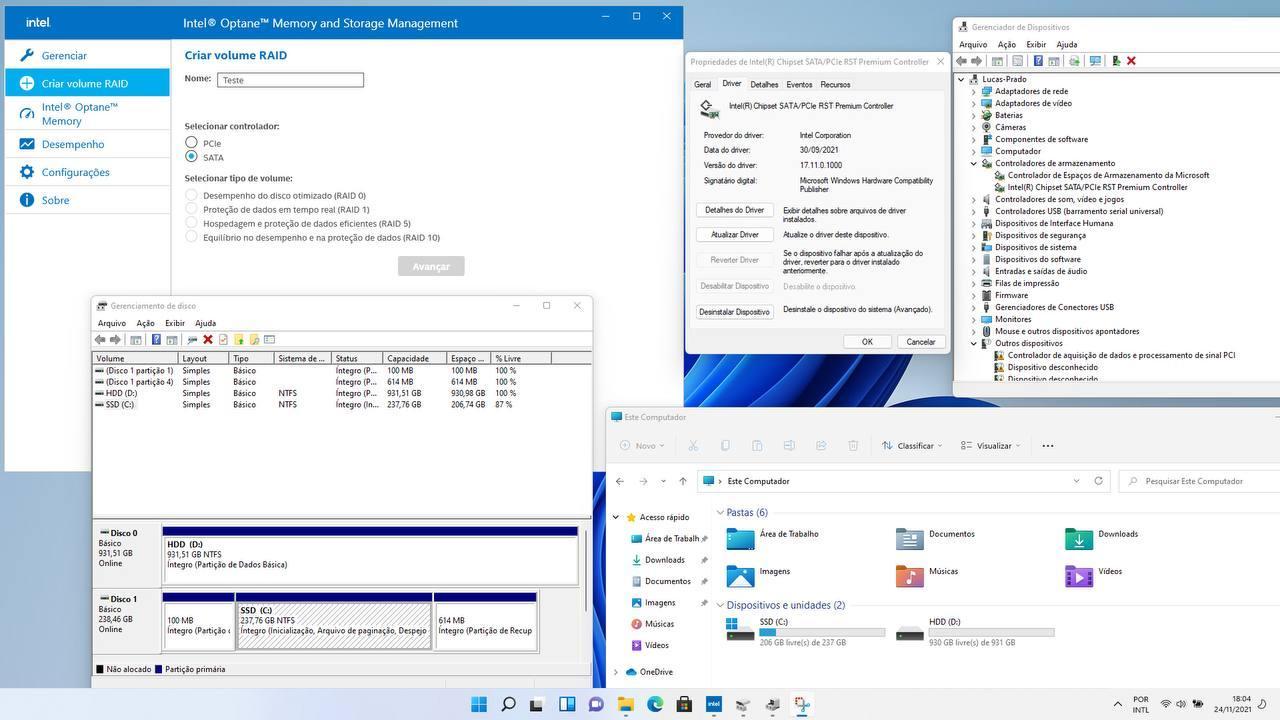This screenshot has height=720, width=1280.
Task: Switch to Recursos tab in properties dialog
Action: 835,85
